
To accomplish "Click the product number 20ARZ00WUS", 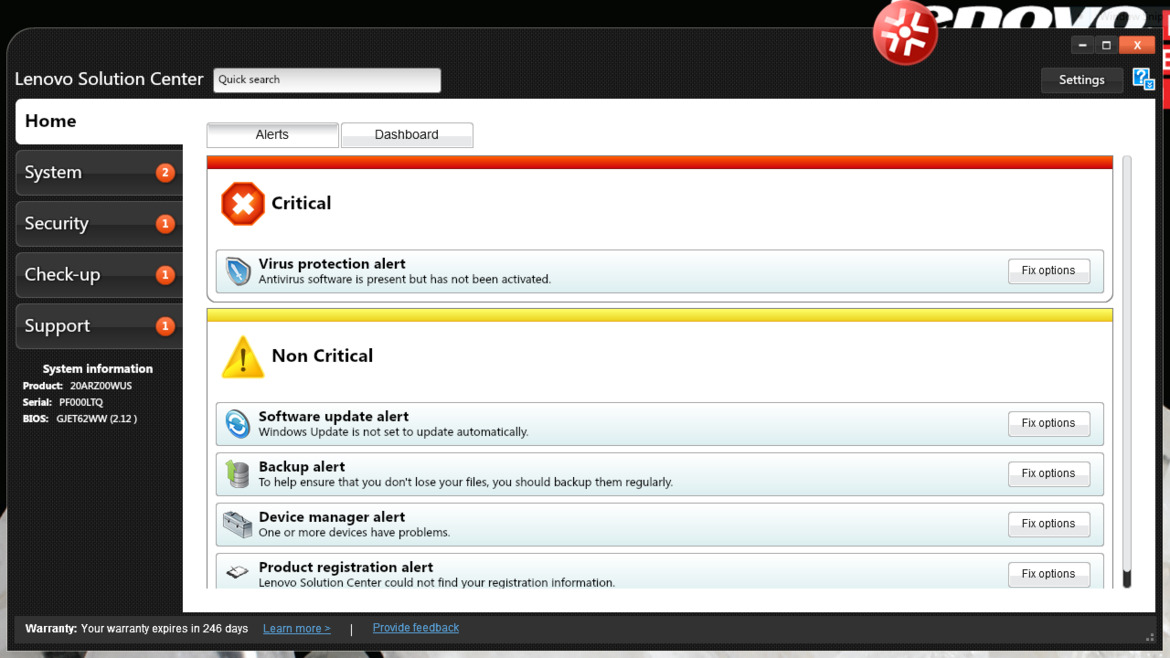I will click(101, 386).
